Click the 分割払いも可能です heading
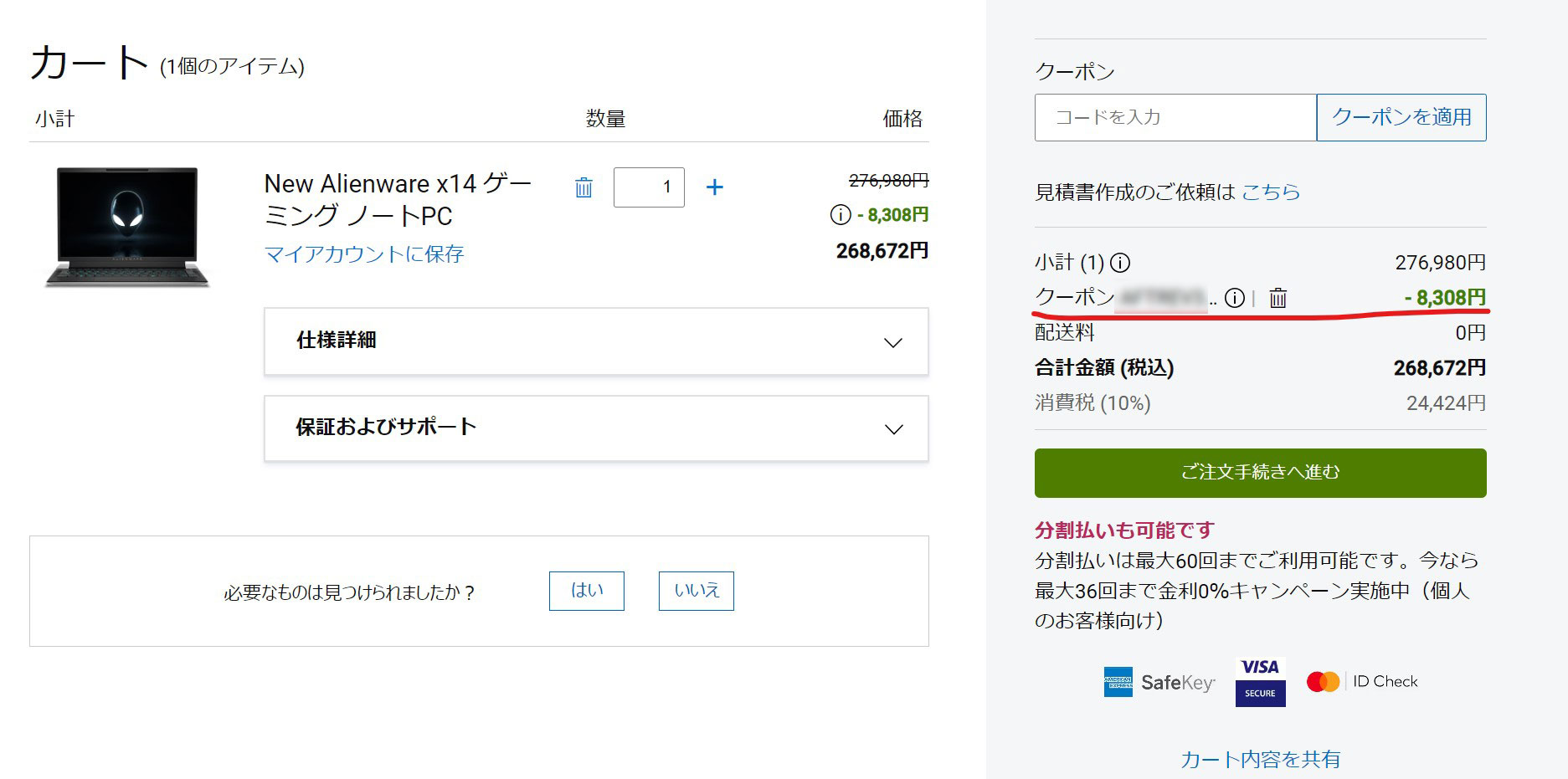Viewport: 1568px width, 779px height. [x=1124, y=530]
